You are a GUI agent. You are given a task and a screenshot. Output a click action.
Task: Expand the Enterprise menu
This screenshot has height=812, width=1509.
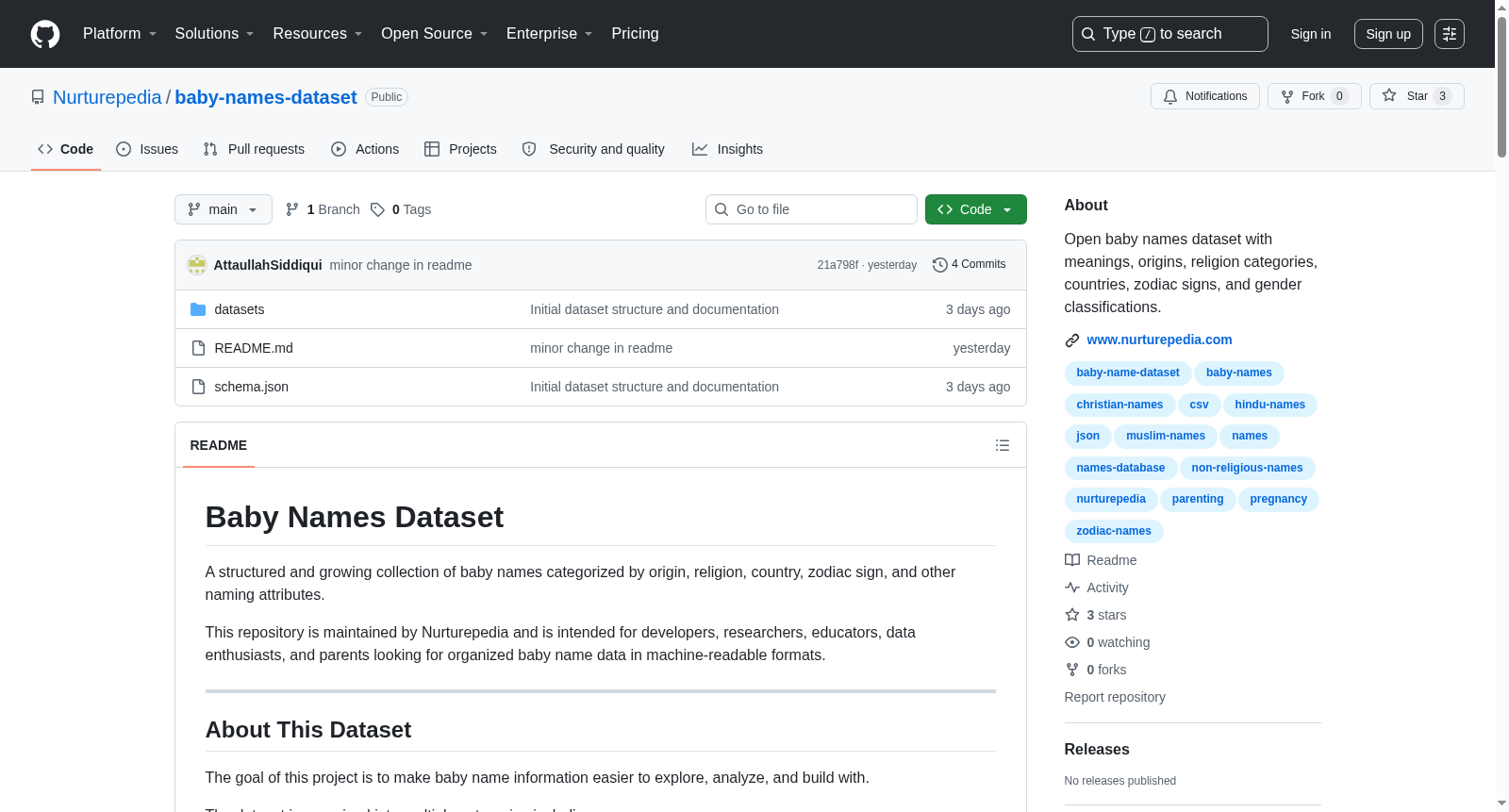pos(550,34)
